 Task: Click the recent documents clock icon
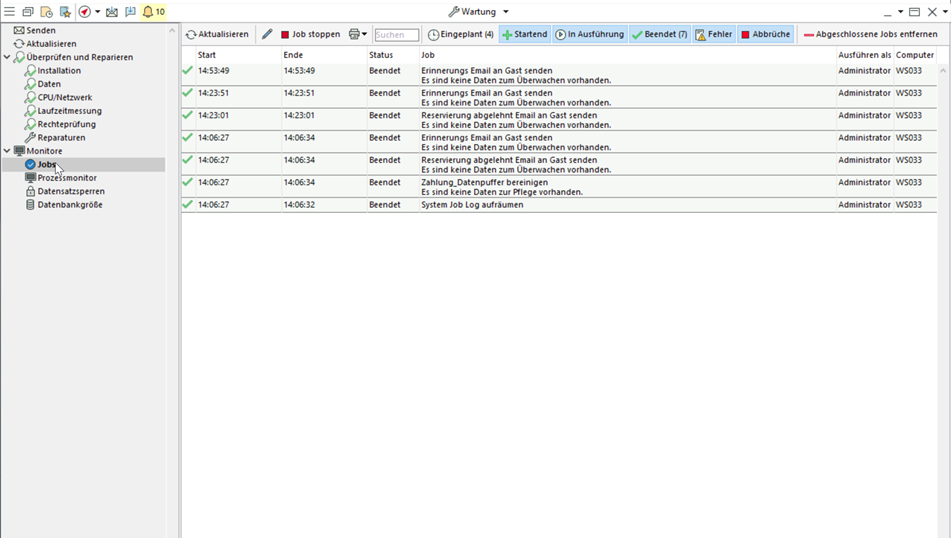46,12
